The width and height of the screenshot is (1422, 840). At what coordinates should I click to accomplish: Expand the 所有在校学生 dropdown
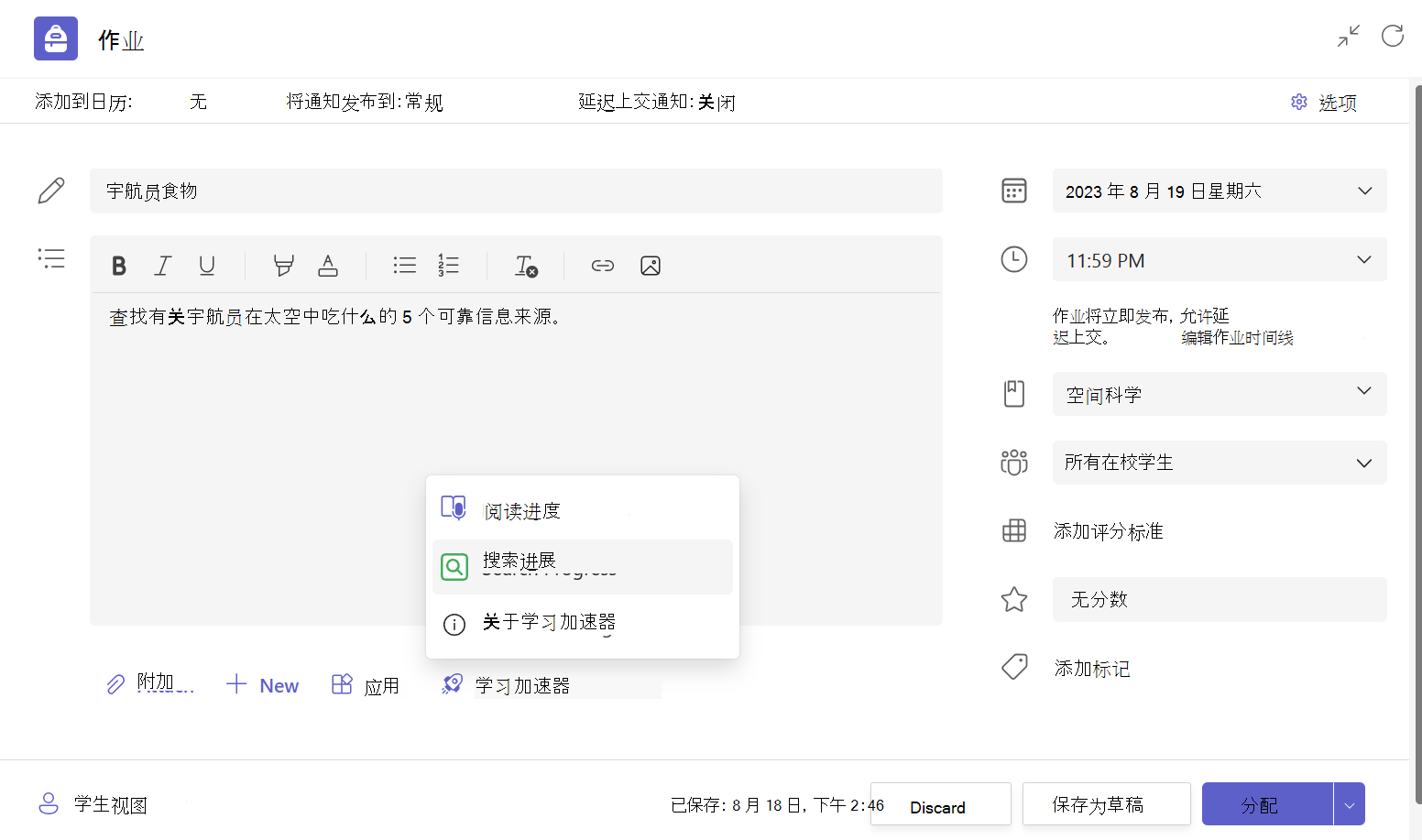[x=1220, y=463]
